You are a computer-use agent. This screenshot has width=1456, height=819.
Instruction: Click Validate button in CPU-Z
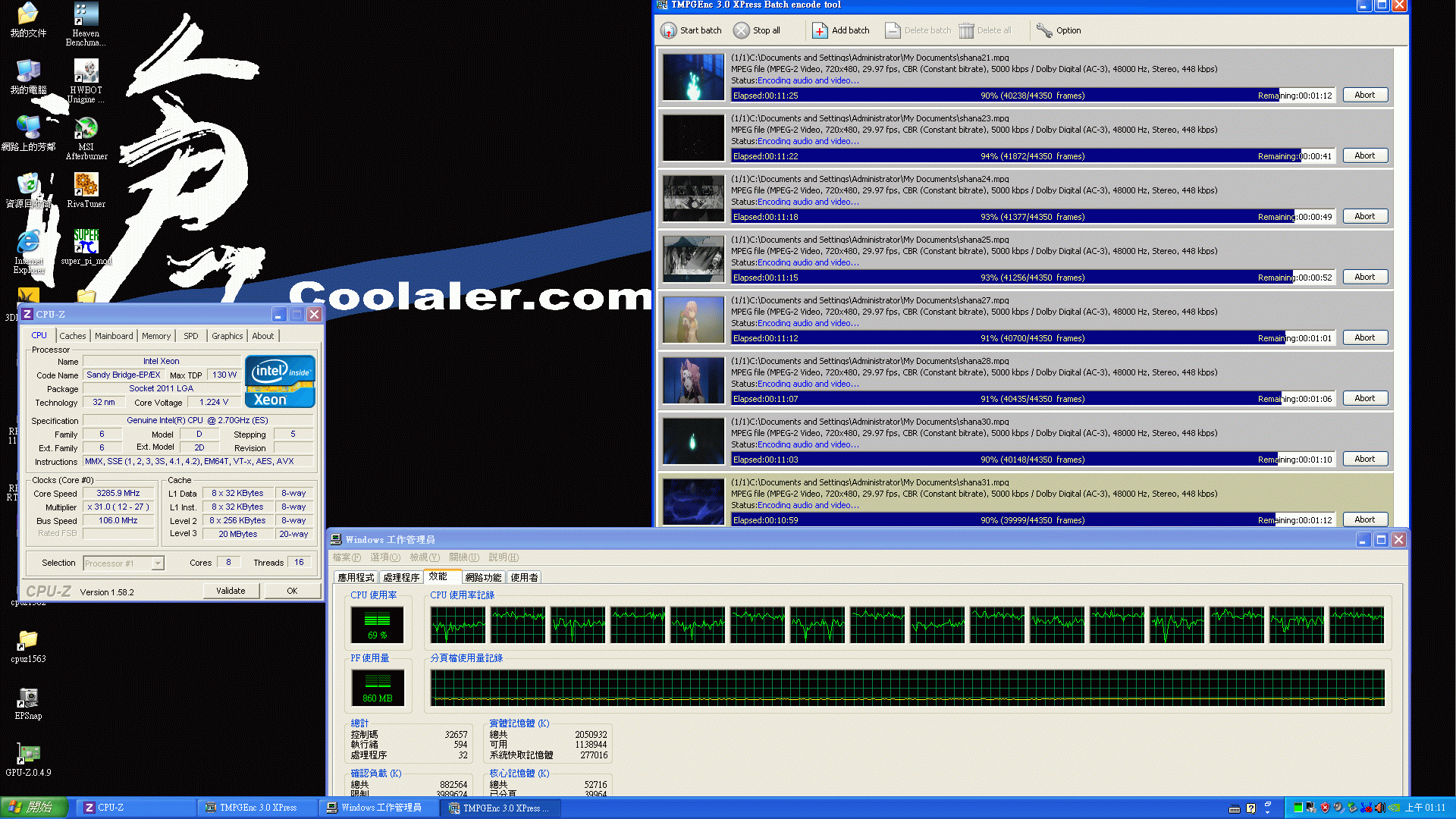pyautogui.click(x=231, y=591)
